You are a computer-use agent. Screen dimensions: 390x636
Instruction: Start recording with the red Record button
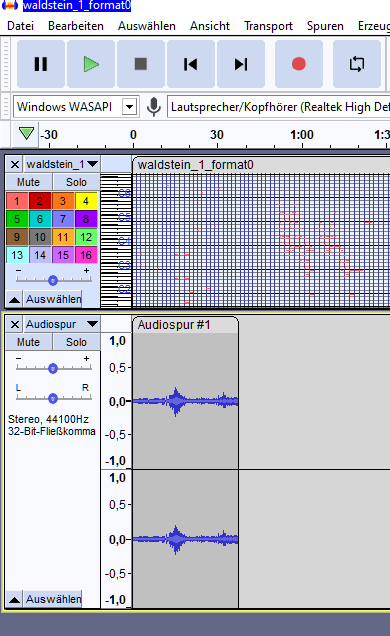pos(299,64)
